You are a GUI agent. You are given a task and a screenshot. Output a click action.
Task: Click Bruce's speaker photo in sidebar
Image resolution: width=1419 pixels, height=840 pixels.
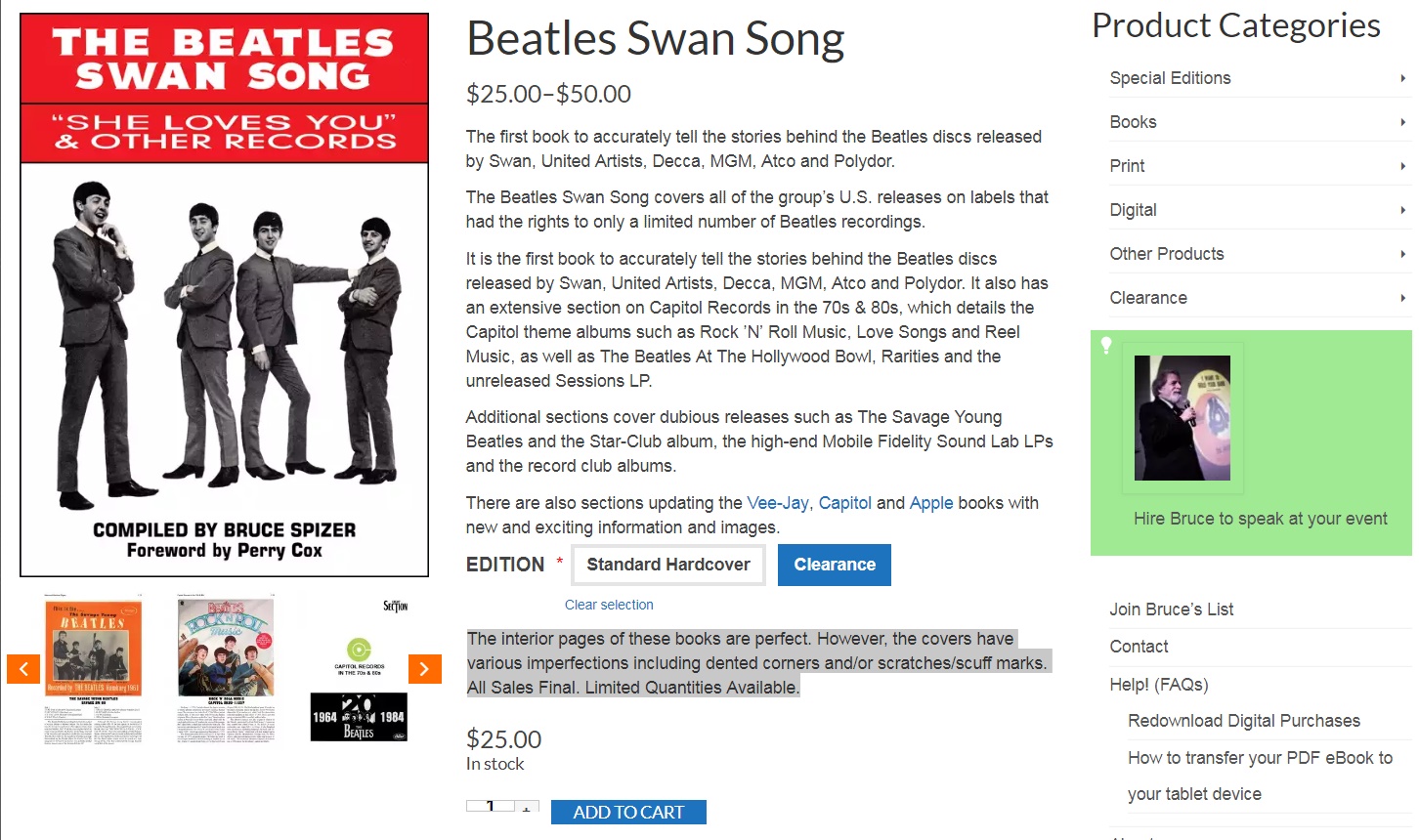click(x=1182, y=418)
